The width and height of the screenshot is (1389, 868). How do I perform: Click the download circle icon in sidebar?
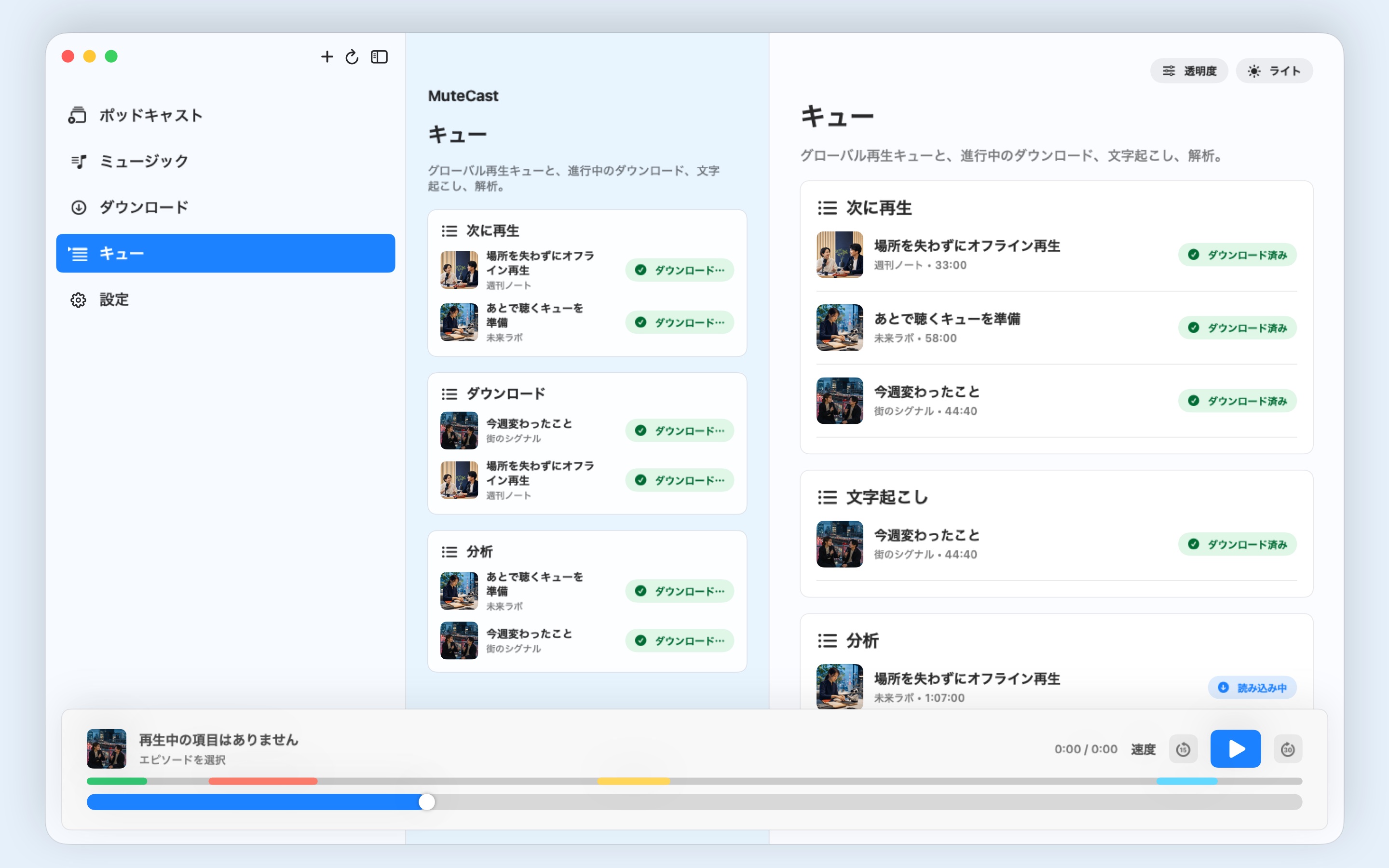click(78, 207)
